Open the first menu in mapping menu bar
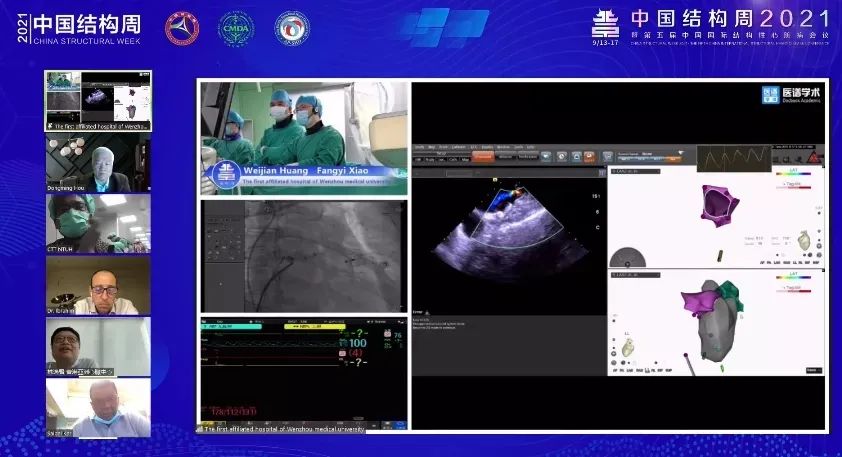This screenshot has width=842, height=457. [420, 145]
